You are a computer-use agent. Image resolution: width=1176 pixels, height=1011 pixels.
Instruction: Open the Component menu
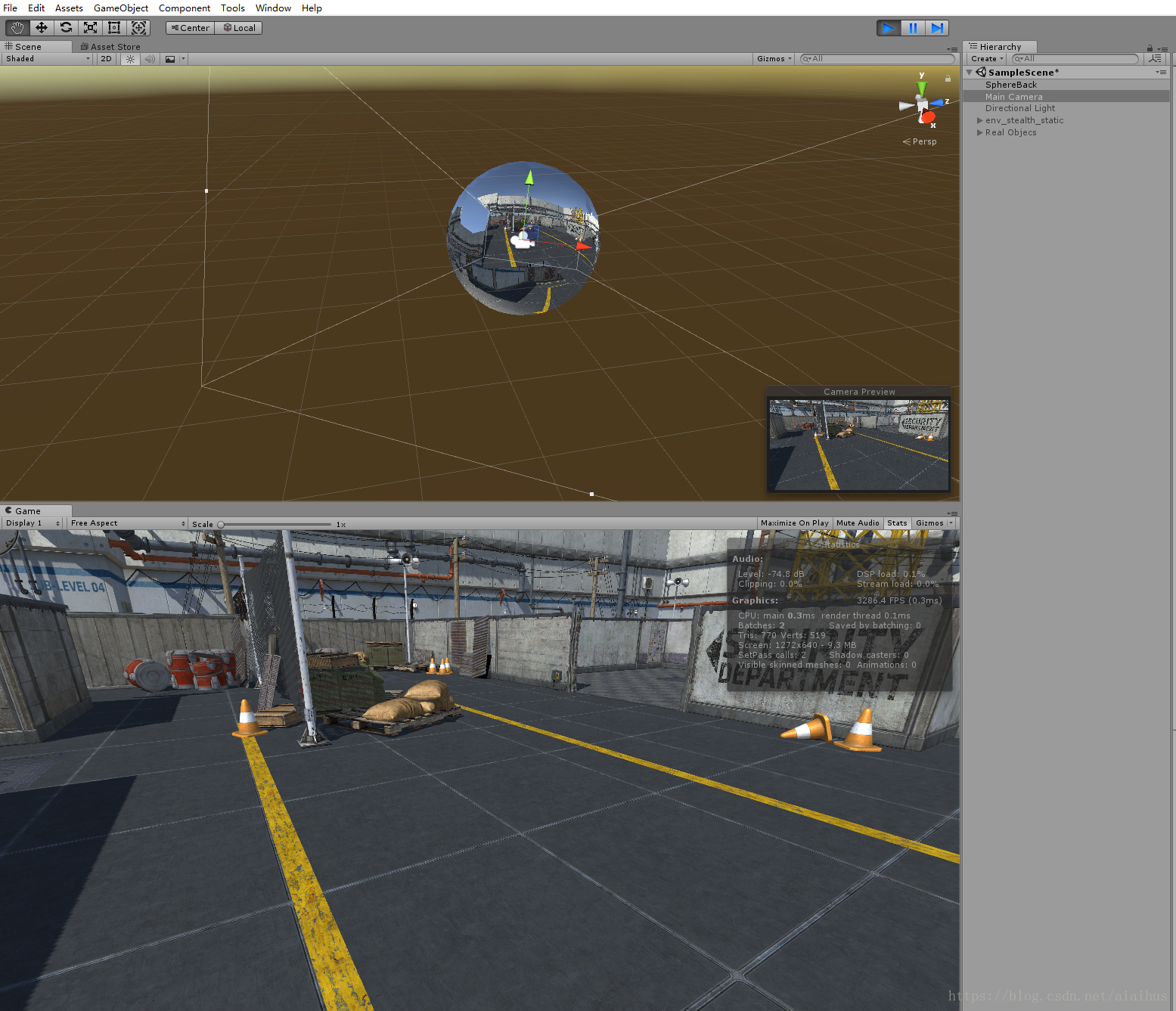coord(185,8)
